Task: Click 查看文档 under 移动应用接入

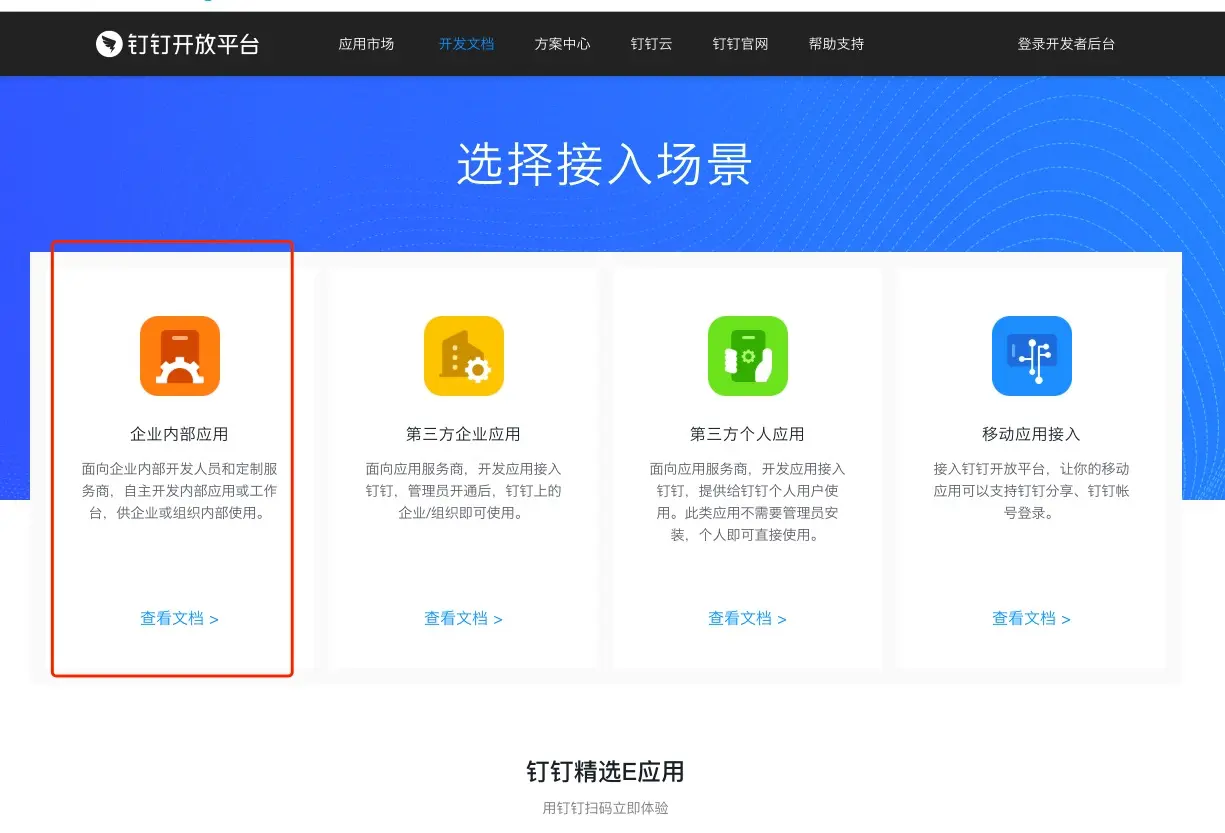Action: pos(1031,619)
